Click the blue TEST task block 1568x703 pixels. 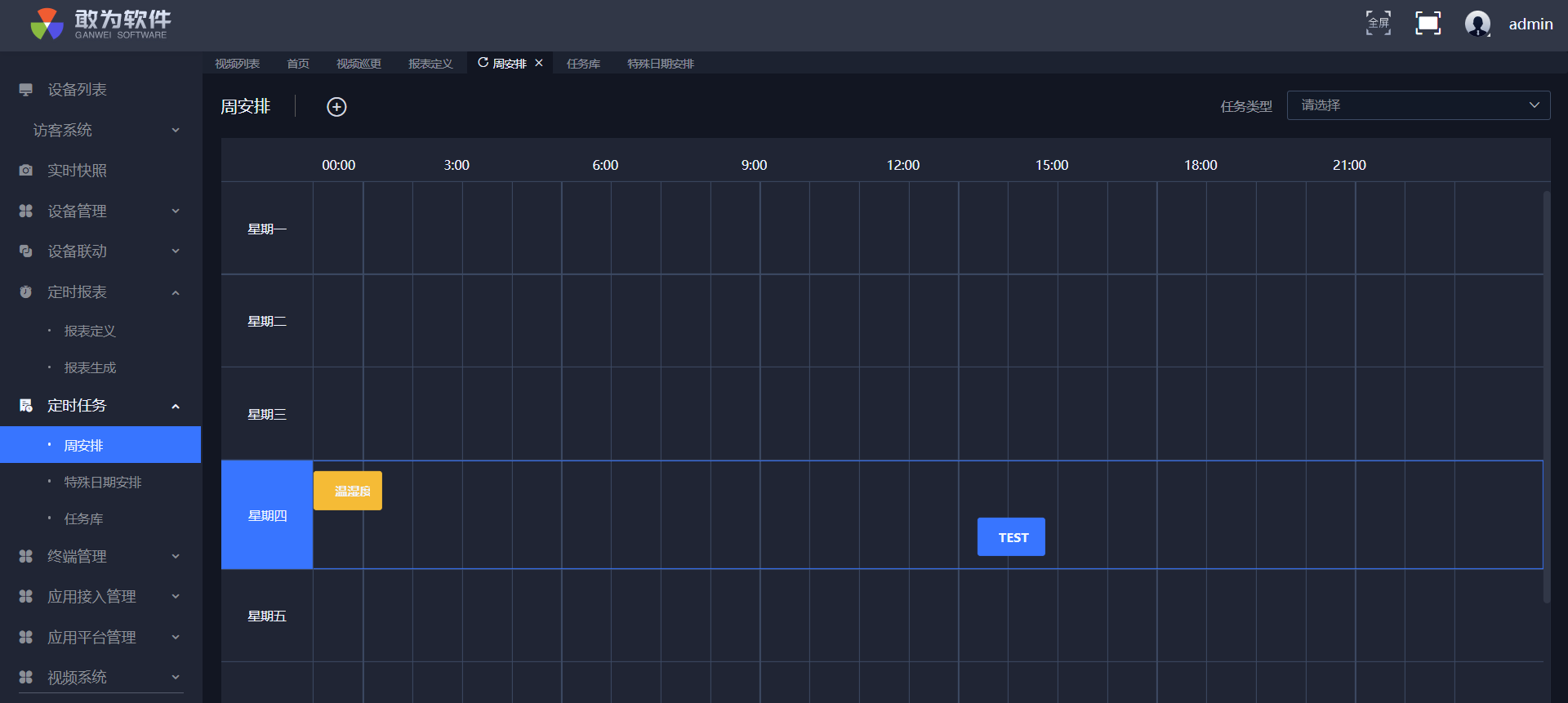(1011, 537)
